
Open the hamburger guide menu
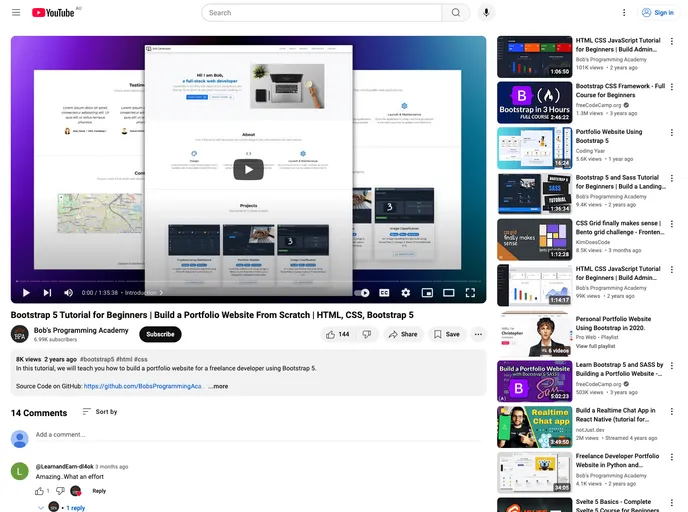[16, 13]
